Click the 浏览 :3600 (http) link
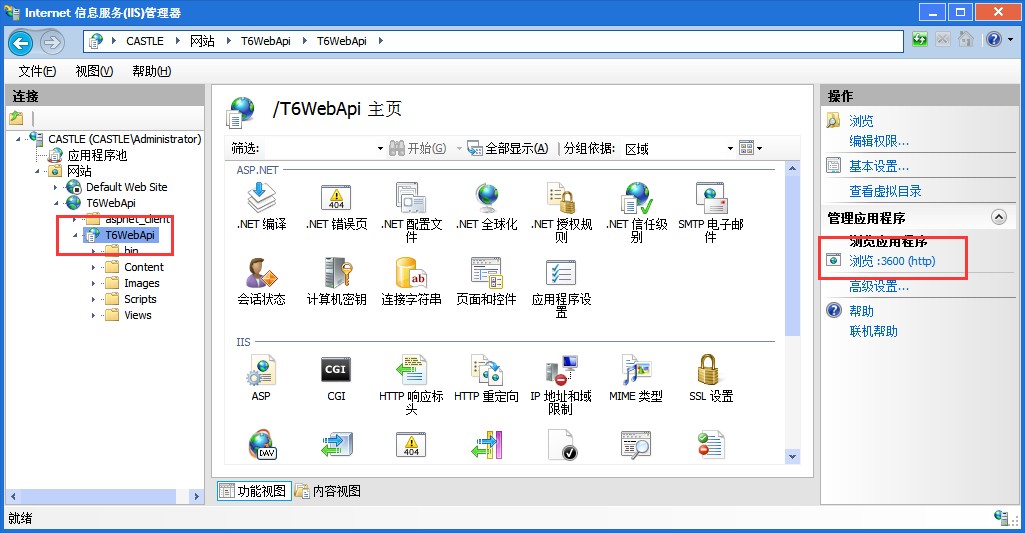The height and width of the screenshot is (533, 1025). point(892,261)
